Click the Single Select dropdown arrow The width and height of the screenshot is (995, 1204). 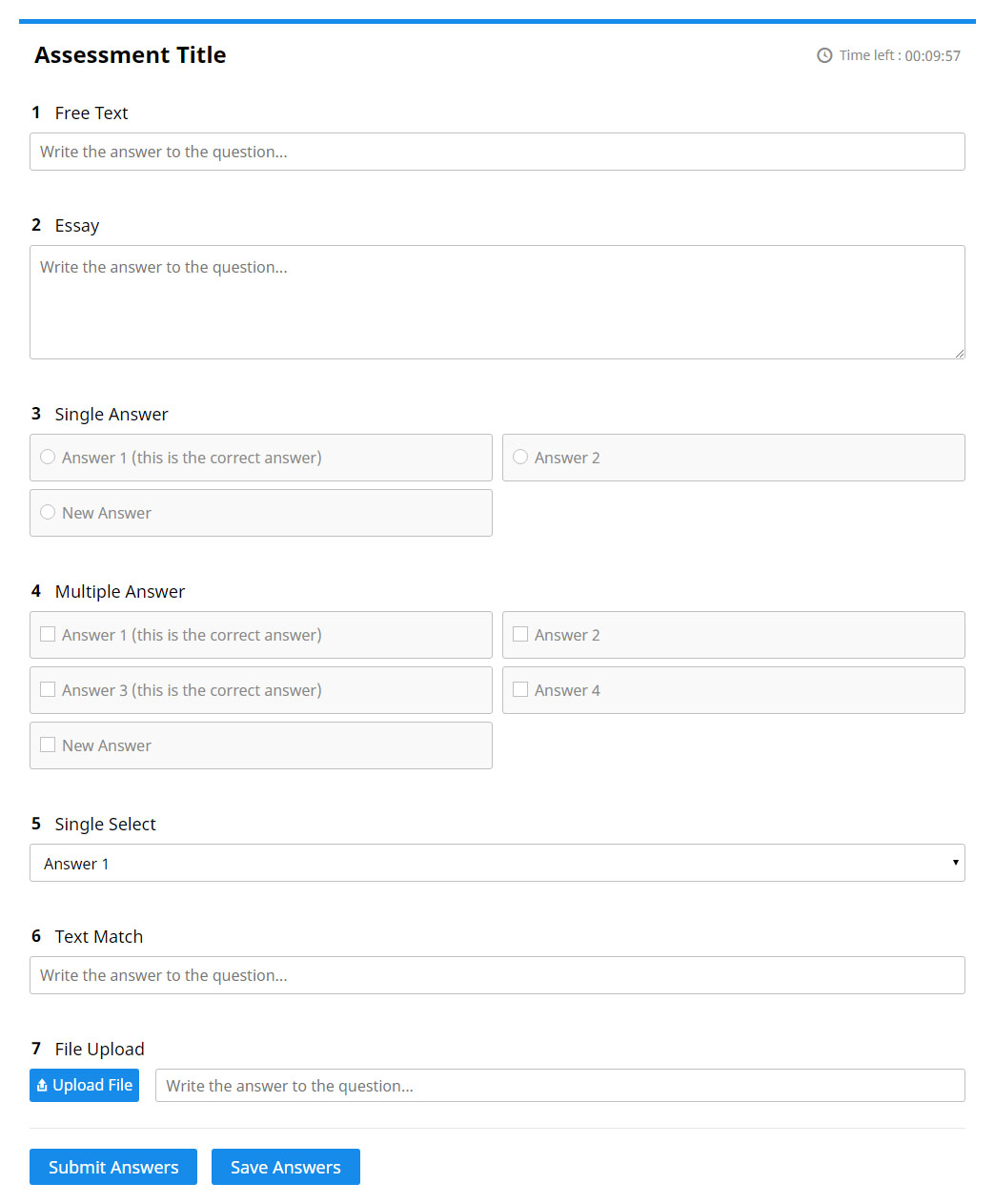pos(955,864)
